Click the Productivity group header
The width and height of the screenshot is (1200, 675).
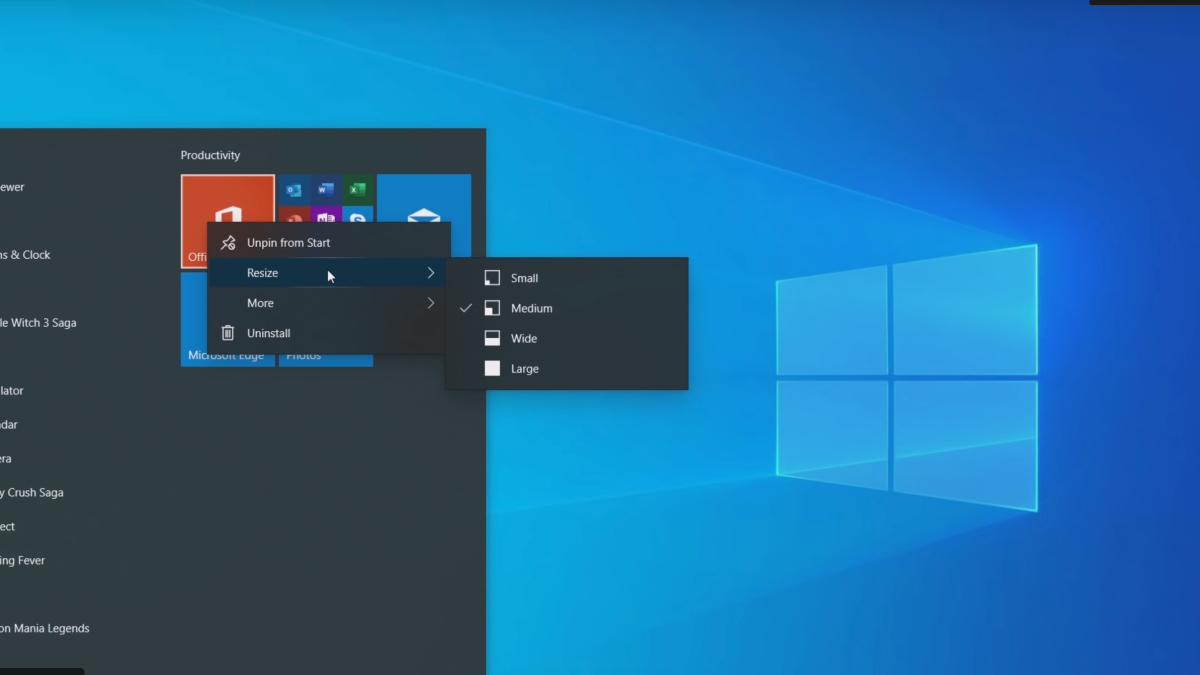tap(210, 155)
